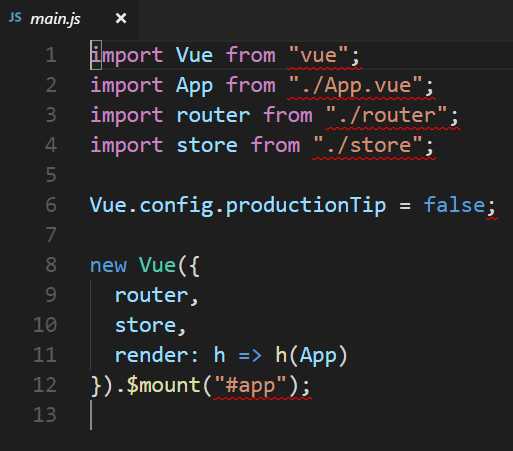
Task: Click the store entry on line 10
Action: pyautogui.click(x=145, y=325)
